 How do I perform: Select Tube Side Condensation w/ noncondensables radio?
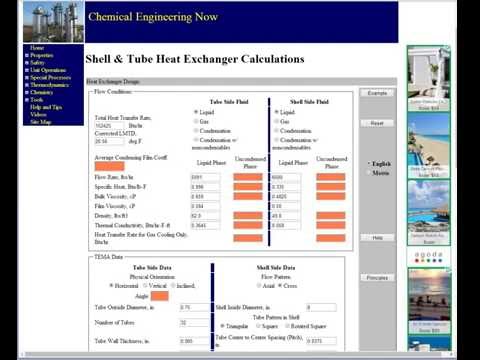click(196, 140)
